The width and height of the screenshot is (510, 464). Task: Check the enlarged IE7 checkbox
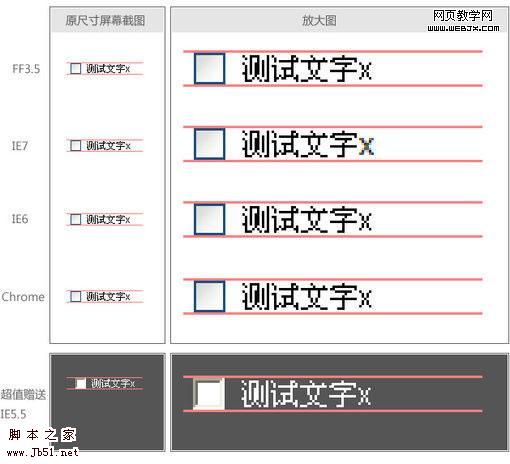tap(209, 144)
